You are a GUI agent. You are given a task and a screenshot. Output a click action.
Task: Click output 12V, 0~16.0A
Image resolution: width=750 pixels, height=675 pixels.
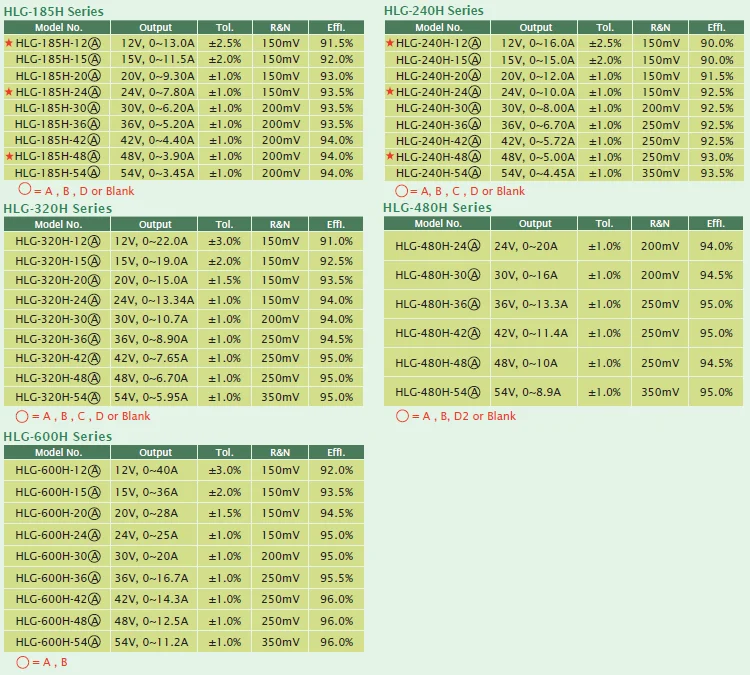click(538, 44)
